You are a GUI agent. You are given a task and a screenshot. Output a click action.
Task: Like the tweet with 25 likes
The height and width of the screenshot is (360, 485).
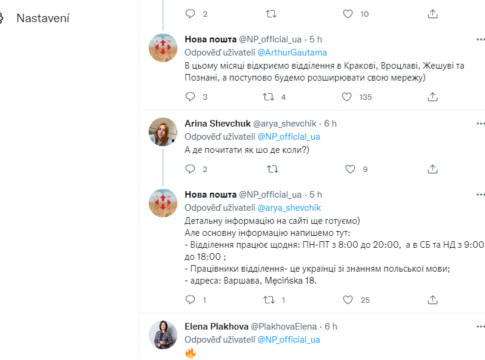click(348, 300)
